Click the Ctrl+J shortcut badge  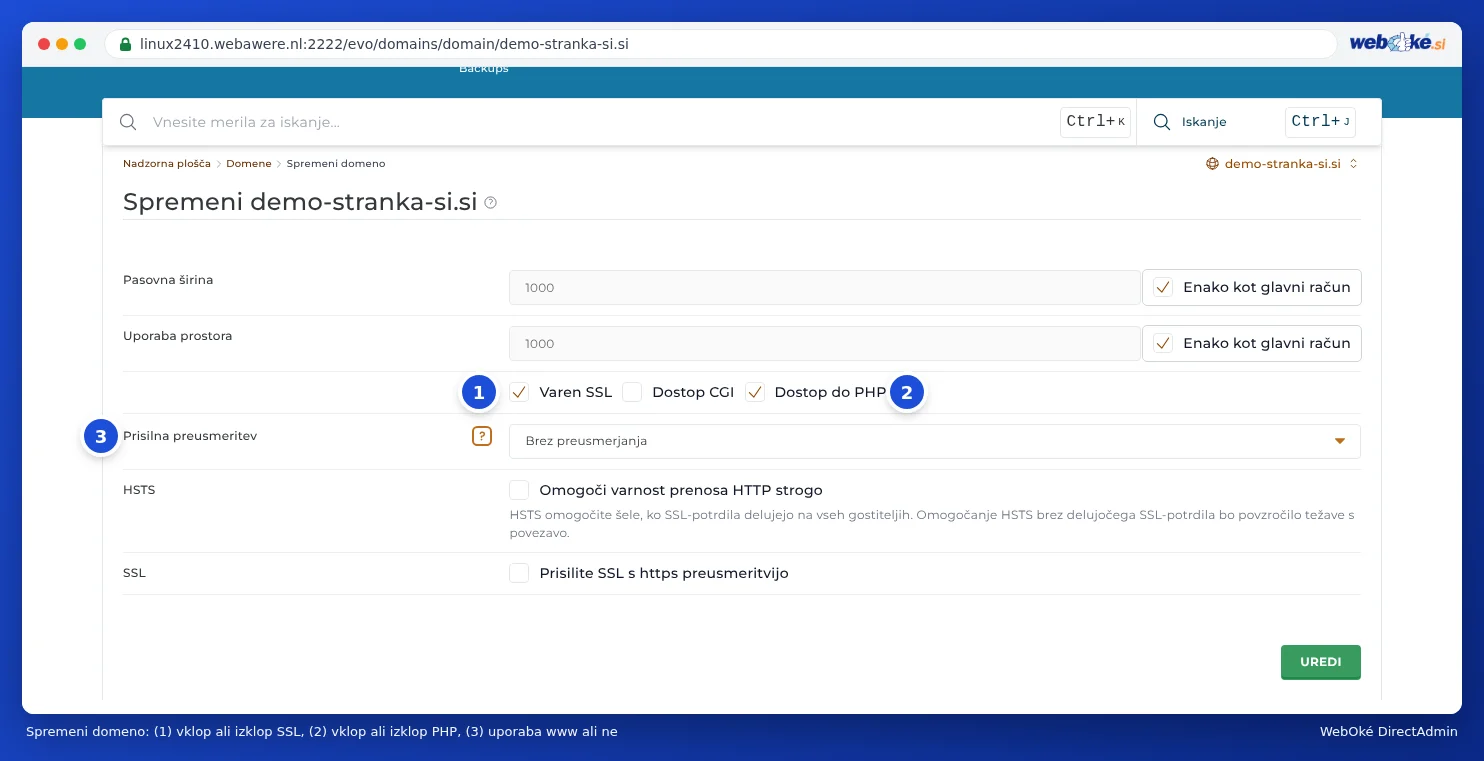pos(1320,122)
